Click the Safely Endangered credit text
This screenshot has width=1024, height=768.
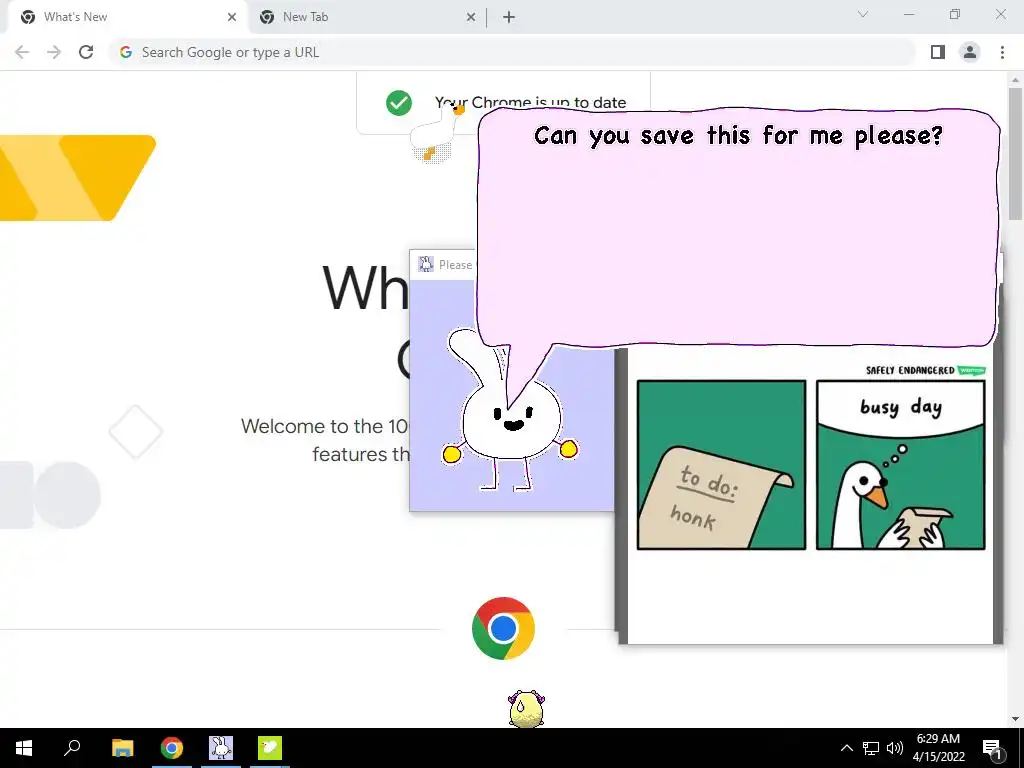pyautogui.click(x=910, y=370)
